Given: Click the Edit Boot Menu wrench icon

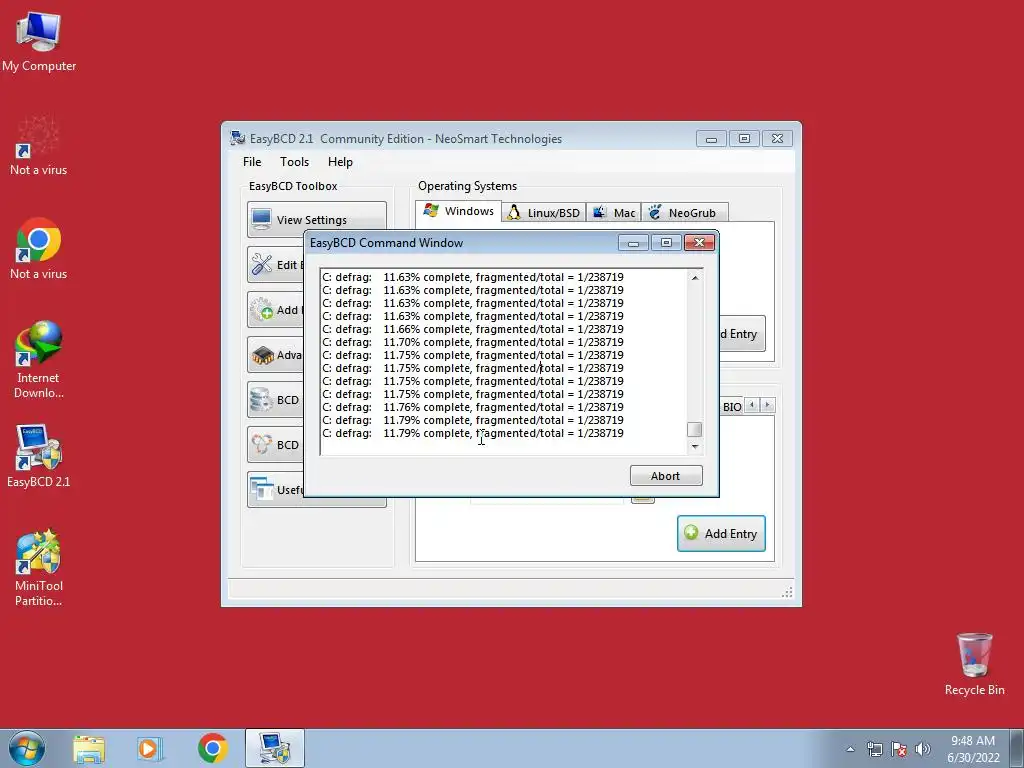Looking at the screenshot, I should point(262,264).
